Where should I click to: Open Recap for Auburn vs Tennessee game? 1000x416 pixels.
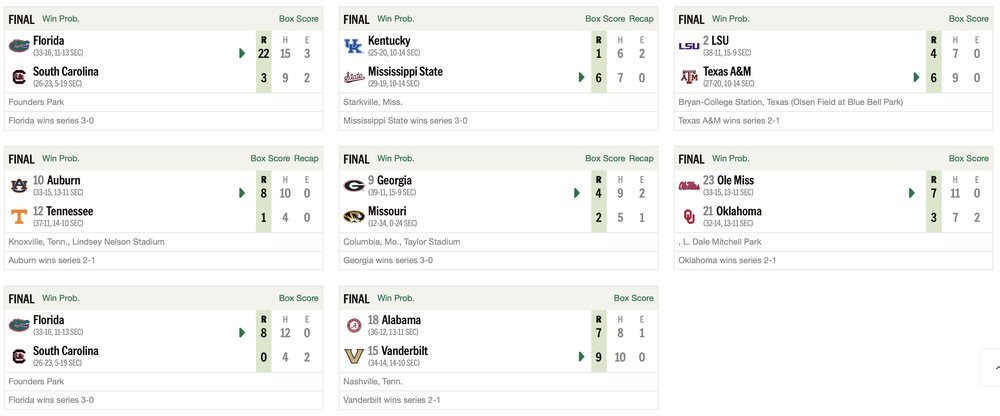point(306,158)
